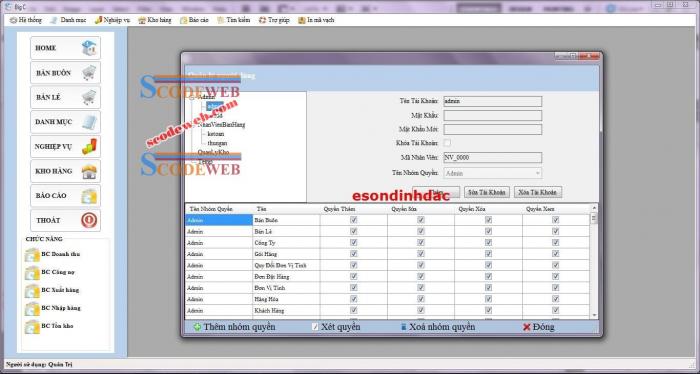The height and width of the screenshot is (374, 700).
Task: Open Nghiệp vụ menu
Action: (112, 20)
